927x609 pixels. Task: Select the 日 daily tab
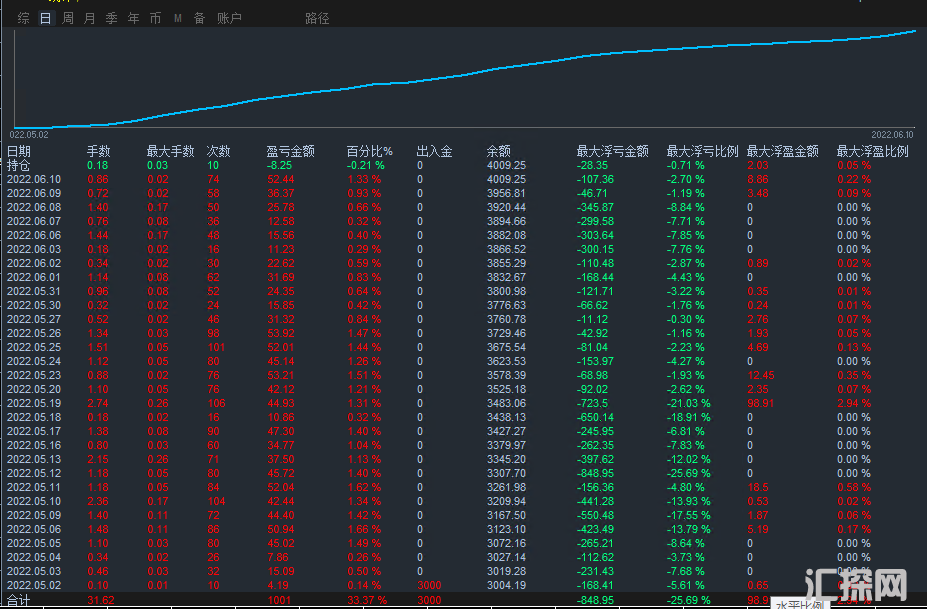click(x=45, y=18)
